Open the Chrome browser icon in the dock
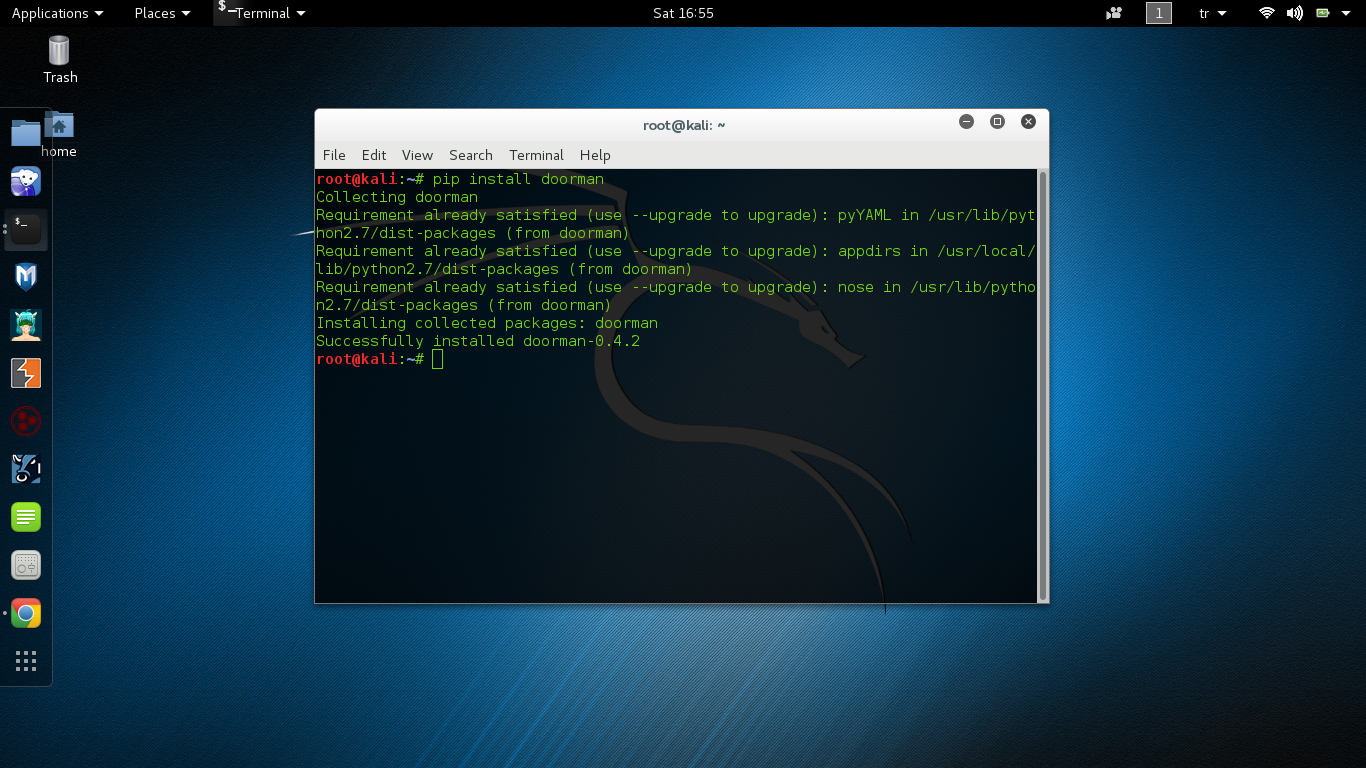 26,613
